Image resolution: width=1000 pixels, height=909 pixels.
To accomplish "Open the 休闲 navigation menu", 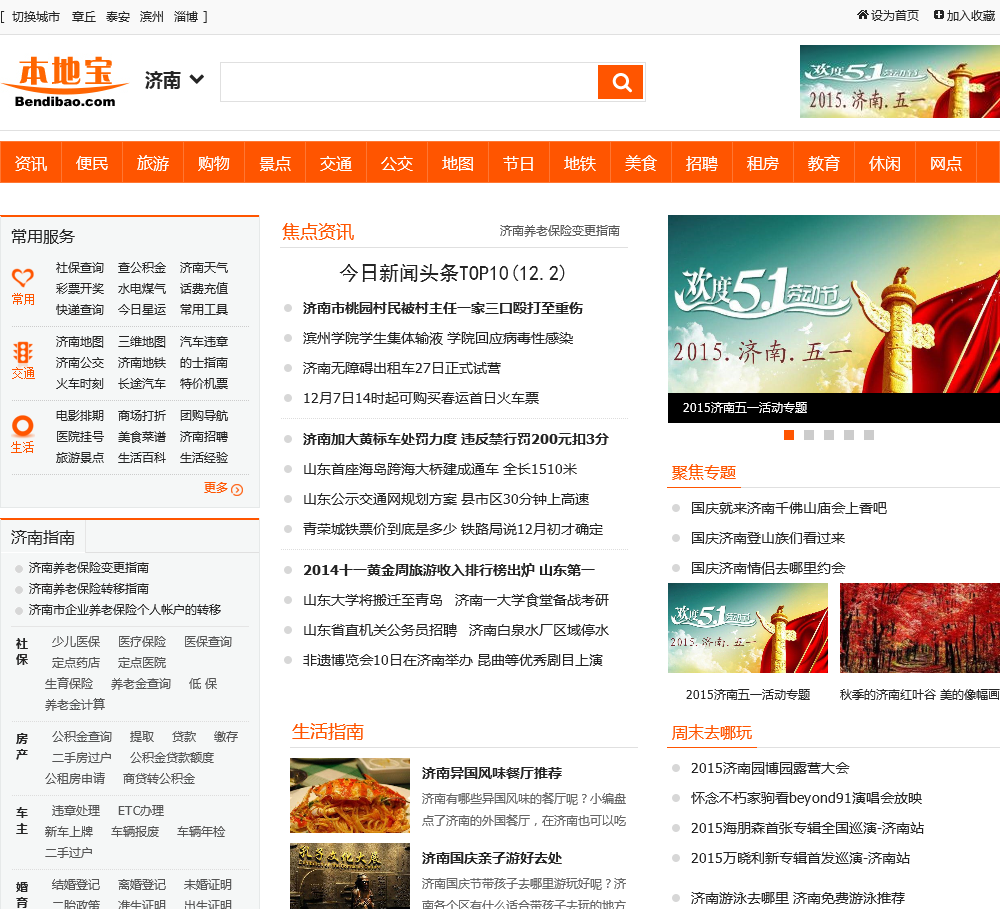I will [885, 163].
